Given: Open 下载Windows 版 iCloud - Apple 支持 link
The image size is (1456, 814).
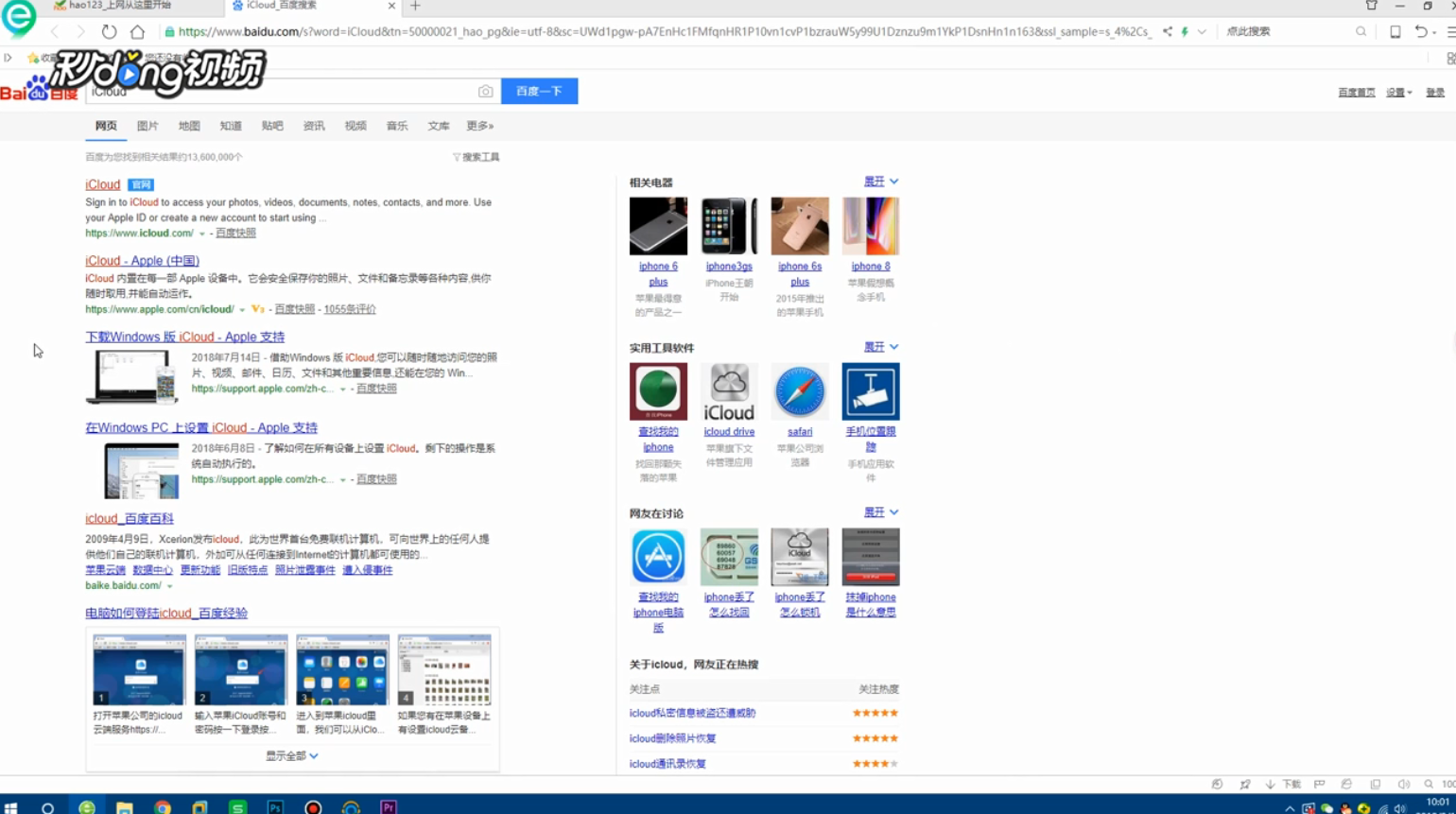Looking at the screenshot, I should click(184, 337).
